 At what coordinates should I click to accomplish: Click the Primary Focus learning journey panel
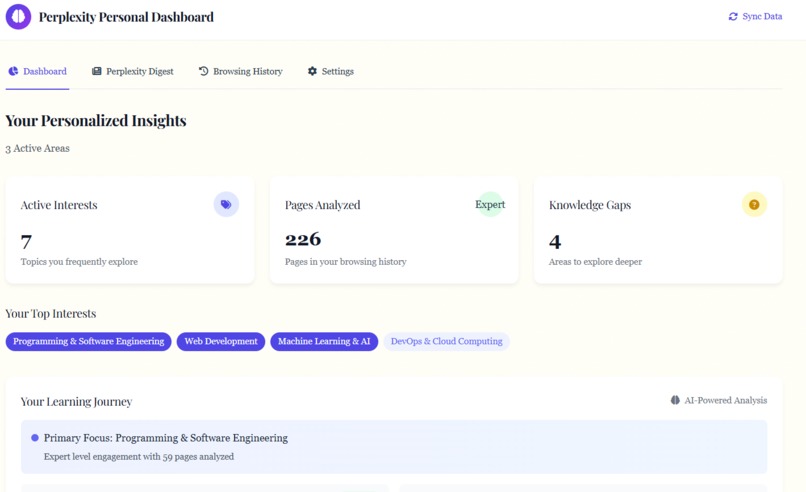click(x=394, y=447)
